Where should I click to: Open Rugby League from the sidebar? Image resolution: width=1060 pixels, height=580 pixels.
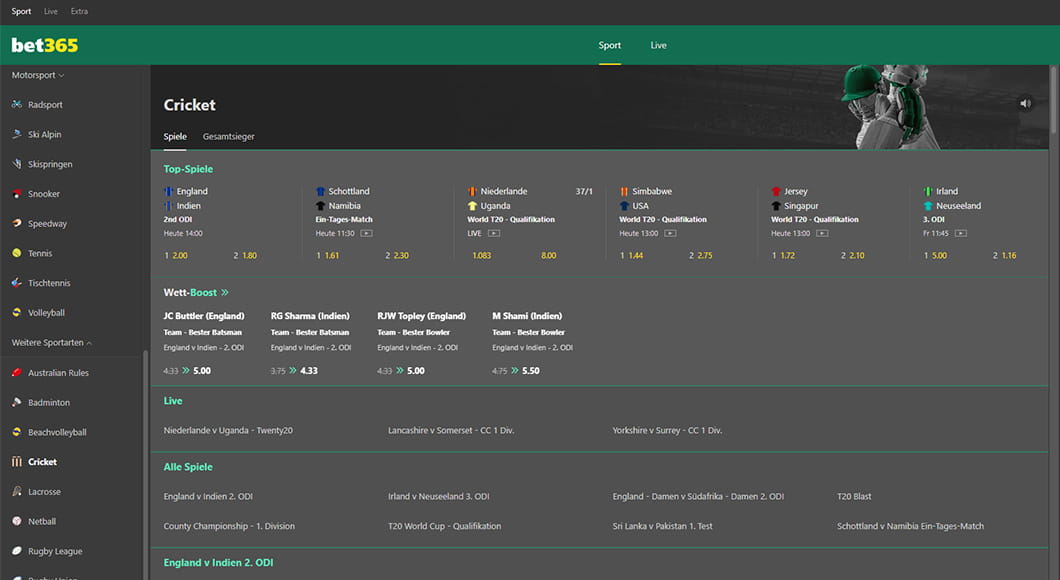click(x=55, y=552)
